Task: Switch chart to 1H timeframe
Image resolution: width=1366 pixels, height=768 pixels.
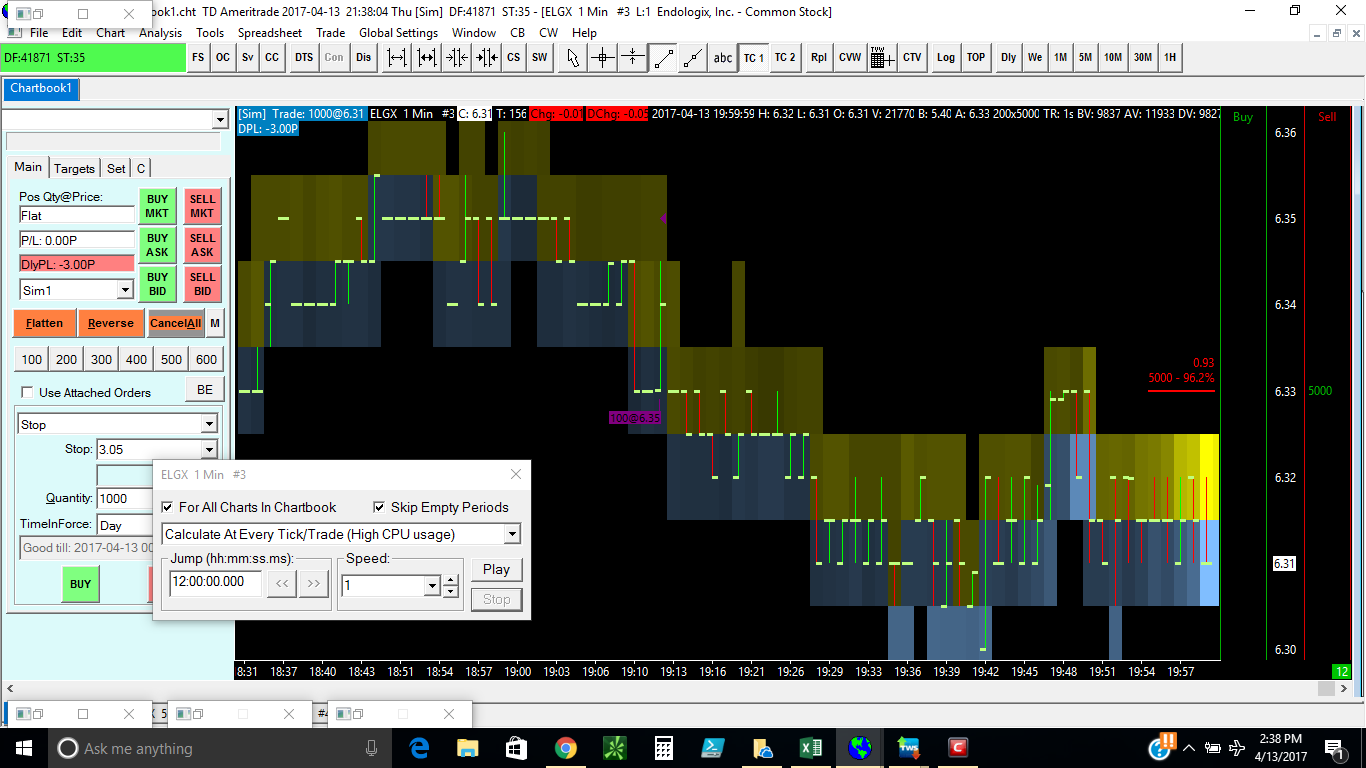Action: 1169,58
